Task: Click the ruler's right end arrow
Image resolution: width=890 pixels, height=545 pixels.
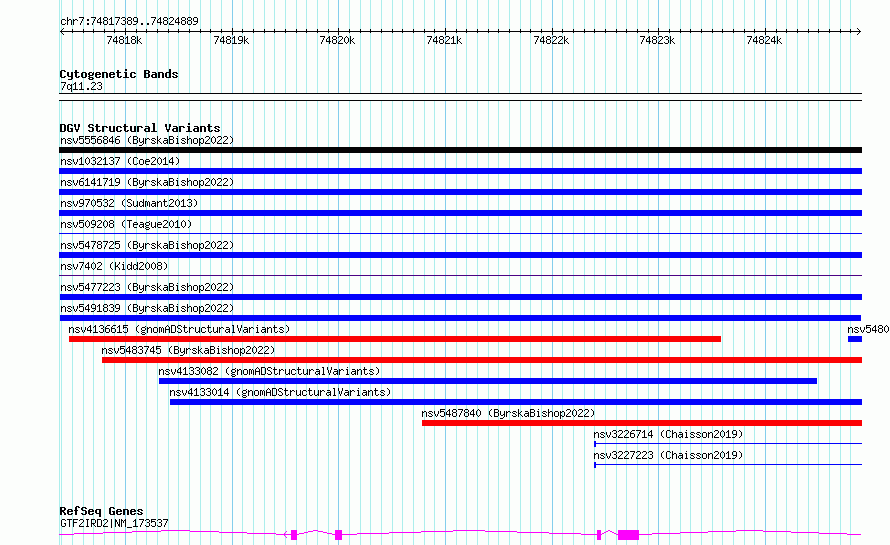Action: (x=859, y=32)
